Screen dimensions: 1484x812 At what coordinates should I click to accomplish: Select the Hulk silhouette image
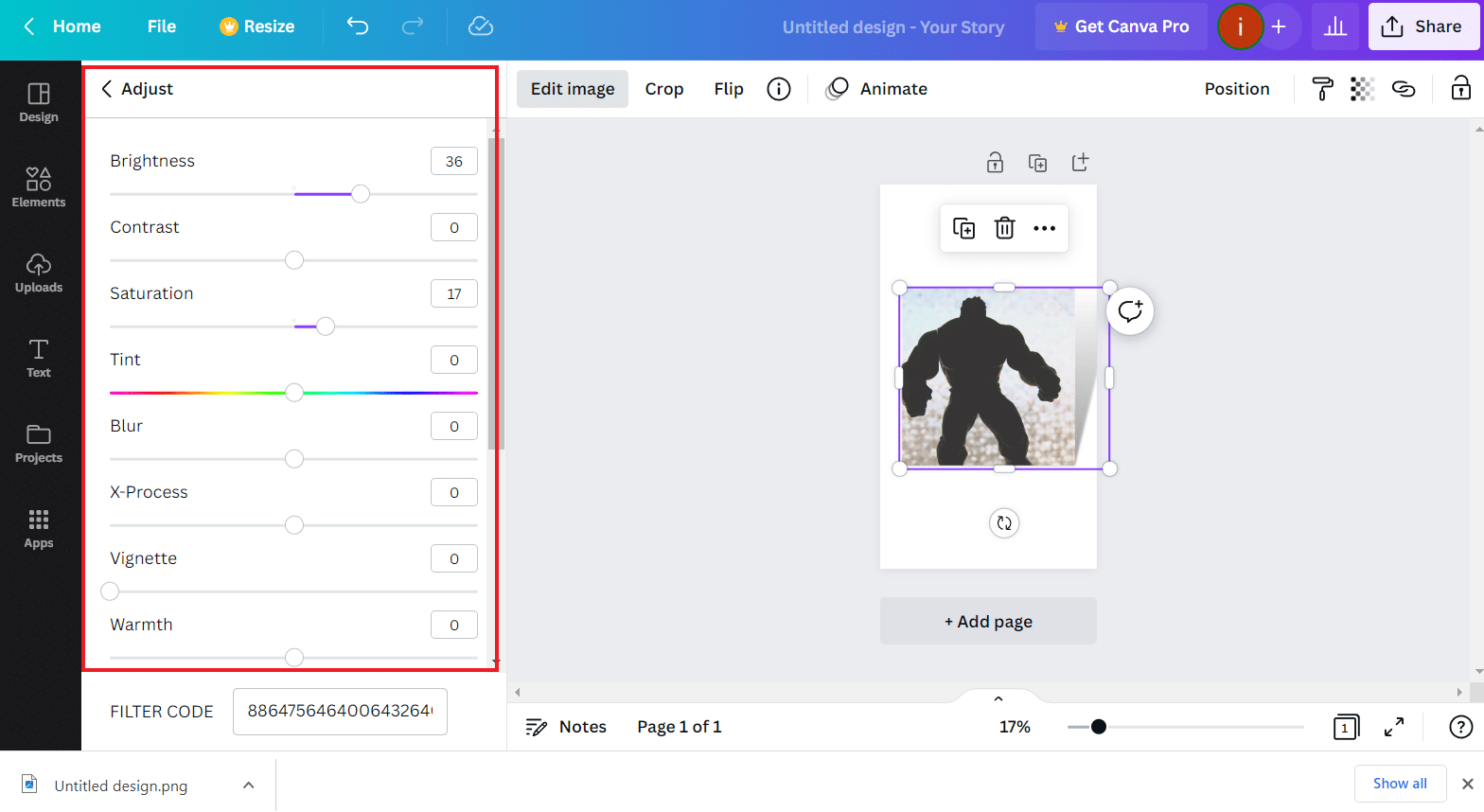click(x=1003, y=379)
